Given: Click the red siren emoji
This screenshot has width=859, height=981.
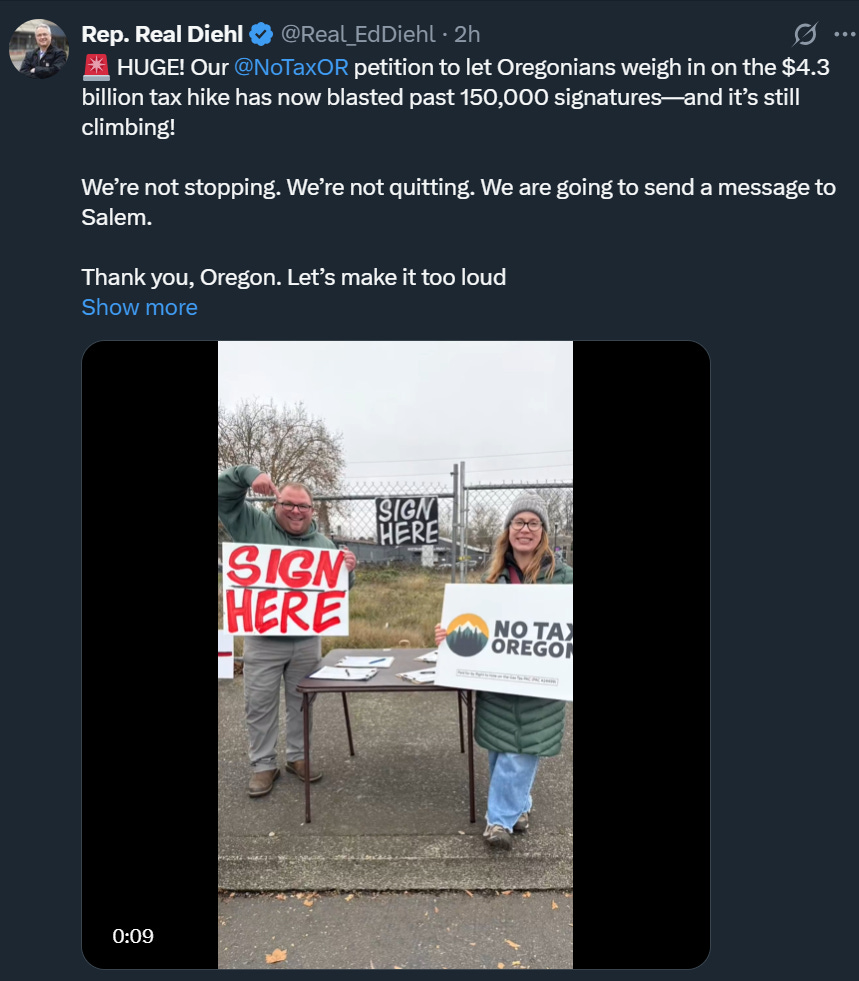Looking at the screenshot, I should coord(96,68).
